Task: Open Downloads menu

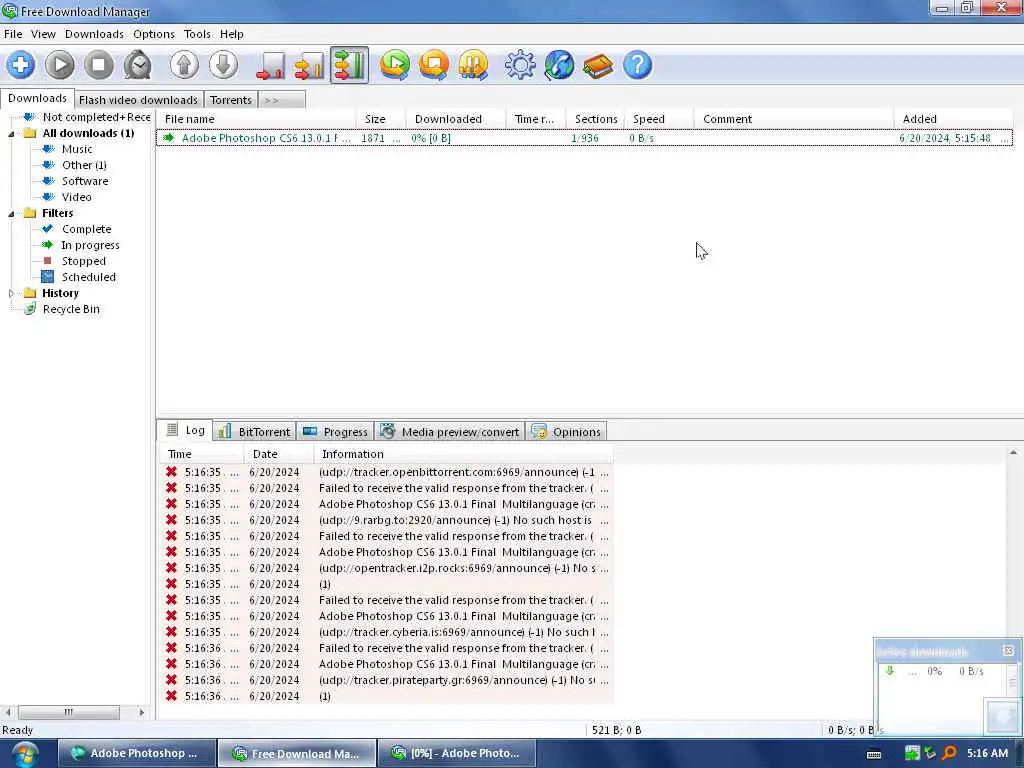Action: coord(94,34)
